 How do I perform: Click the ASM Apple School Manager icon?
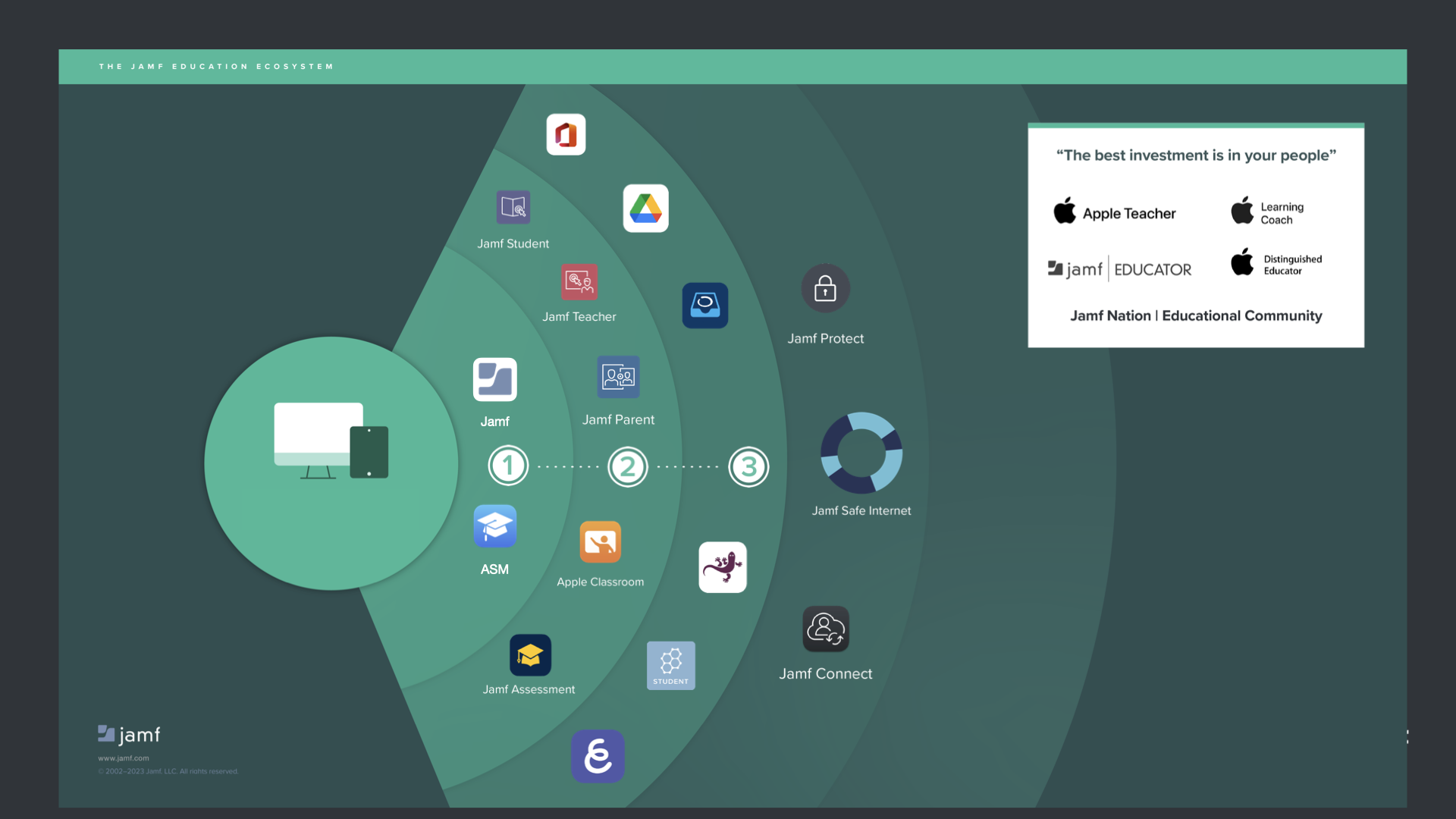click(495, 526)
